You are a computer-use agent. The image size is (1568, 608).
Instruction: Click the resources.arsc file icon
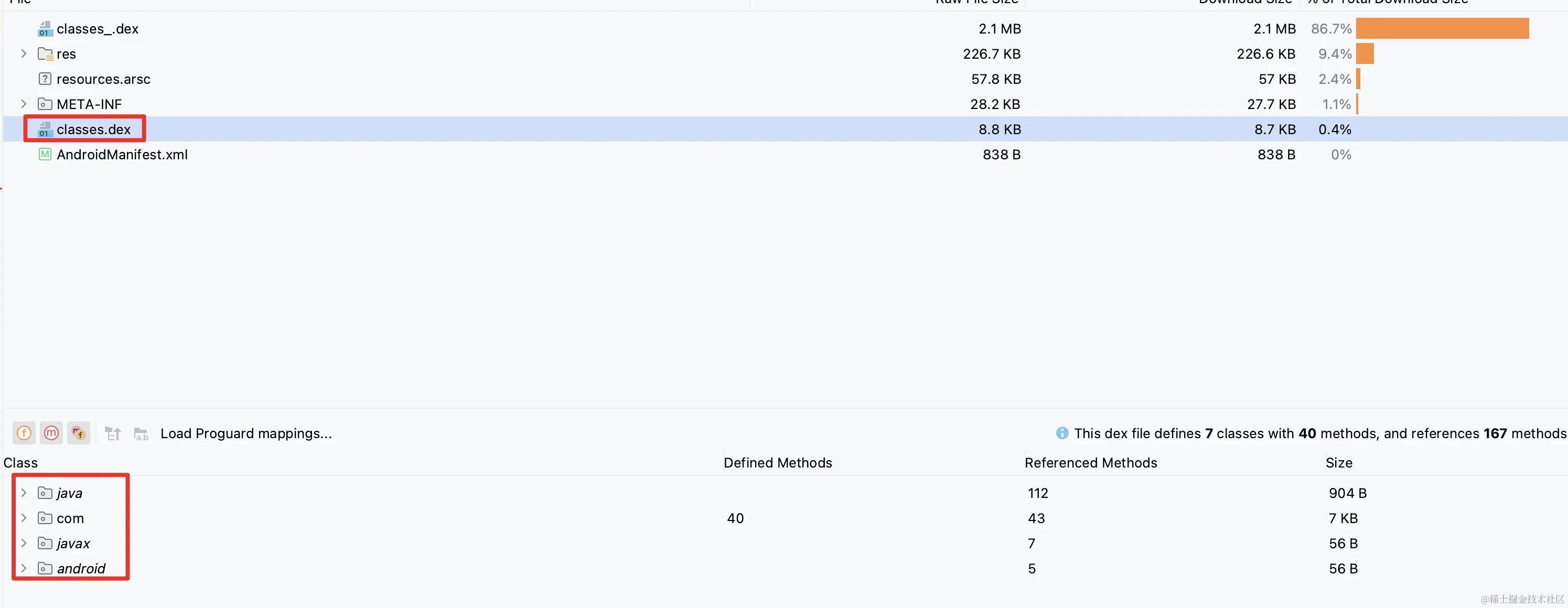[x=45, y=79]
